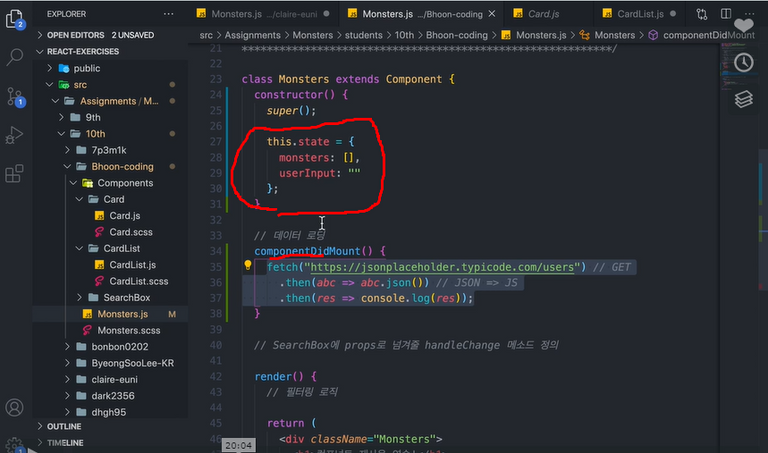
Task: Click the "class Monsters extends Component" line
Action: [348, 79]
